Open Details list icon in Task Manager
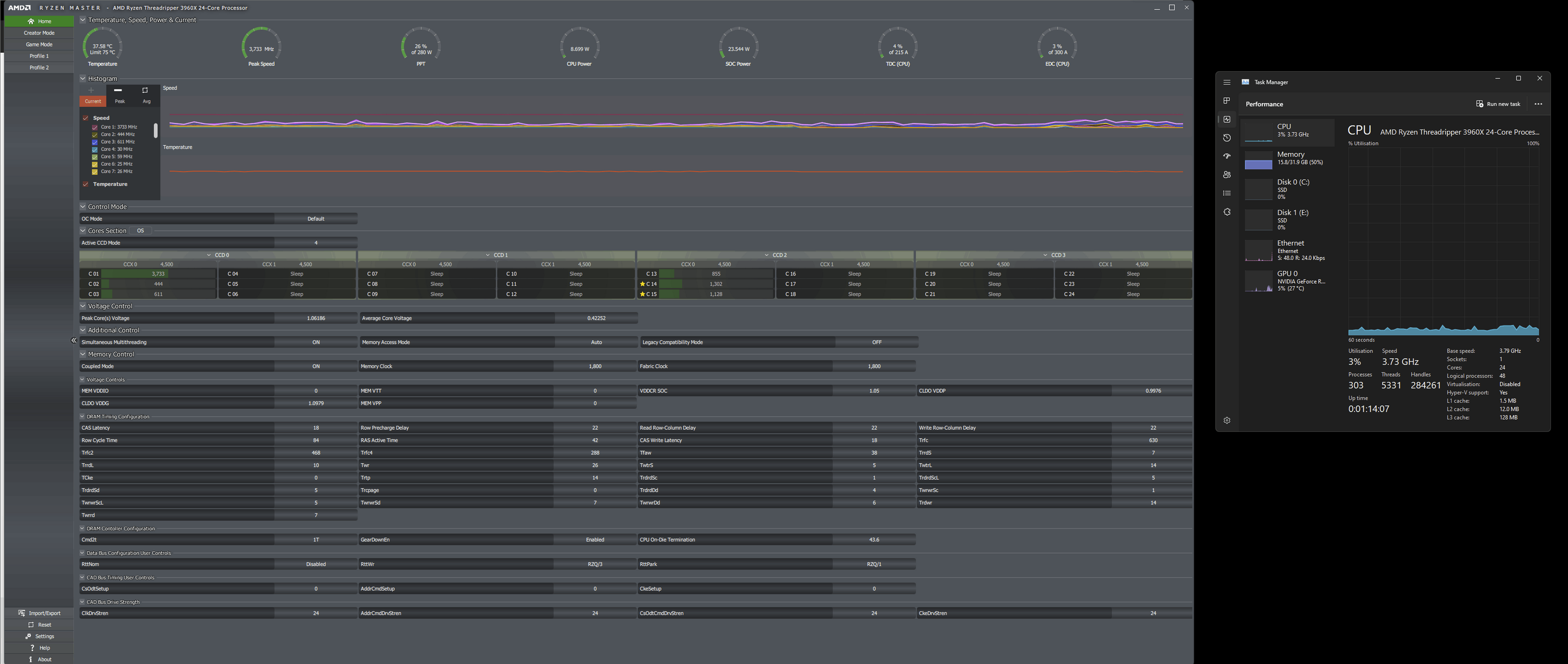1568x664 pixels. pos(1227,193)
